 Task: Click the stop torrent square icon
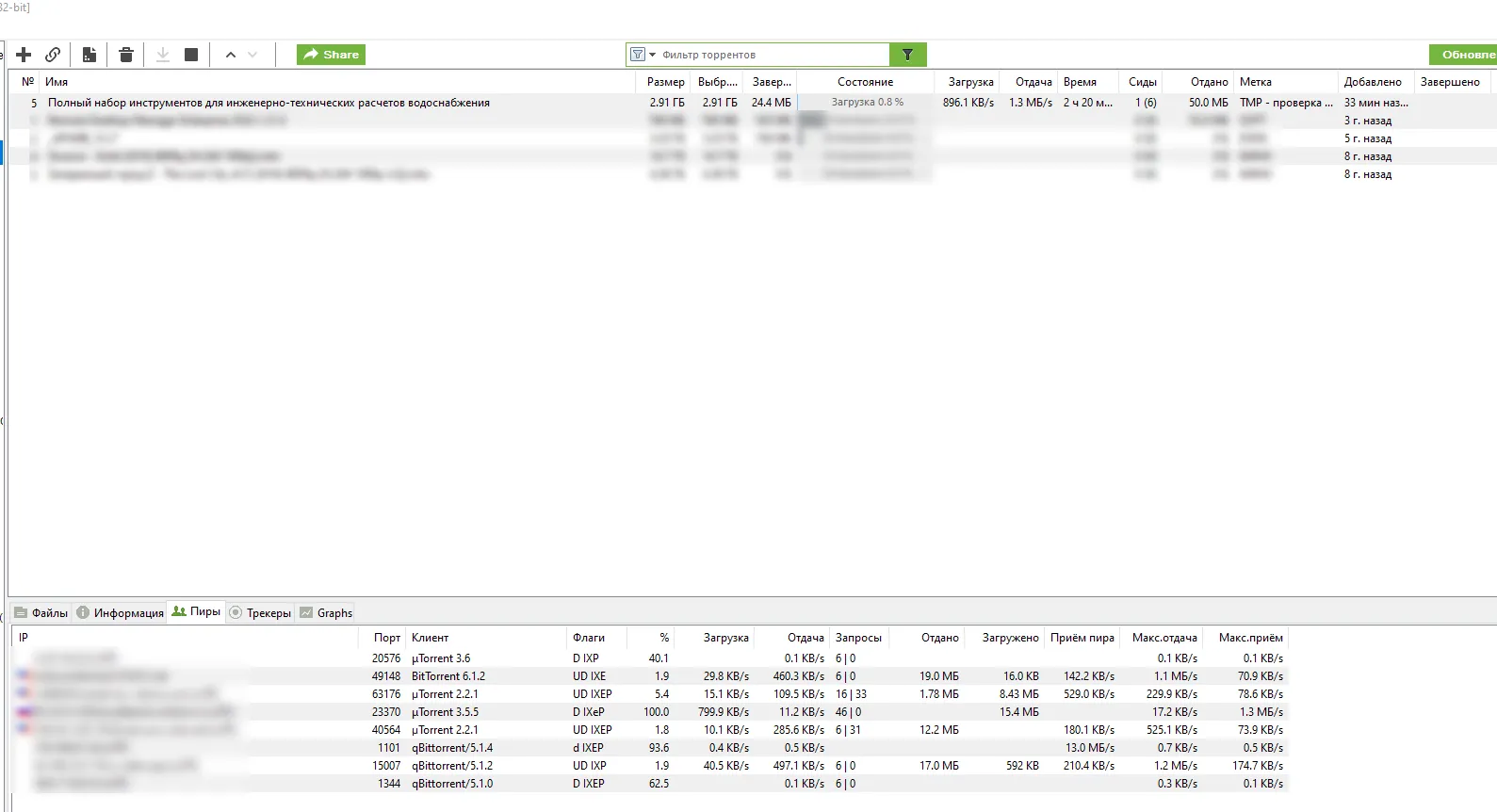pos(191,55)
